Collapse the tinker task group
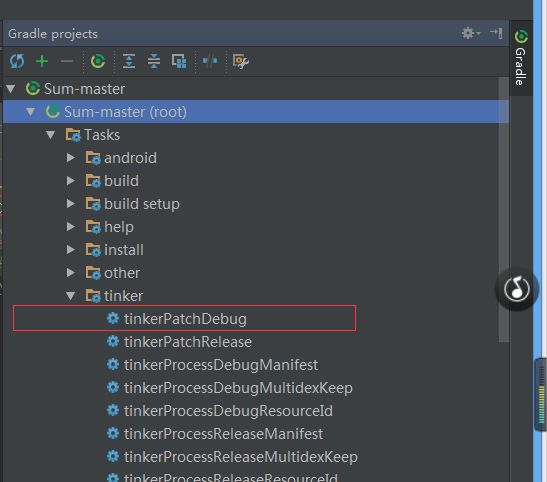Screen dimensions: 547x482 click(x=71, y=296)
